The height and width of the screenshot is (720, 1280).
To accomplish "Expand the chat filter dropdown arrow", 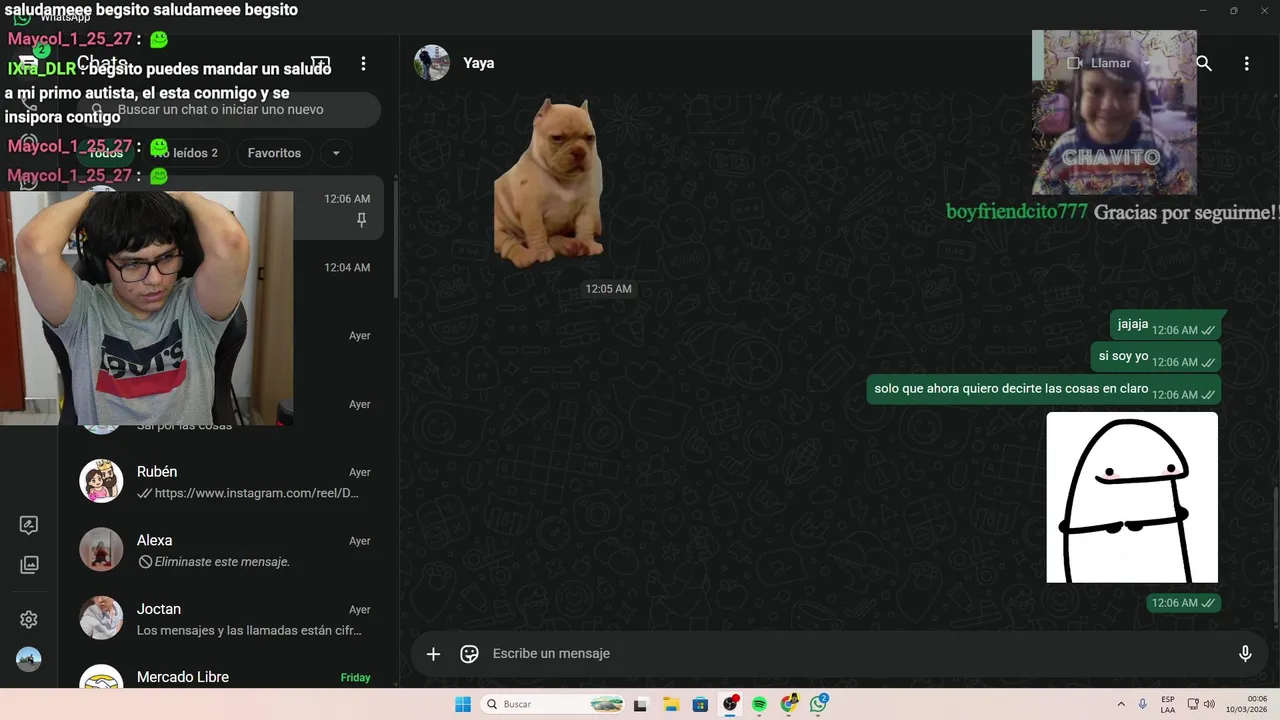I will click(x=336, y=153).
